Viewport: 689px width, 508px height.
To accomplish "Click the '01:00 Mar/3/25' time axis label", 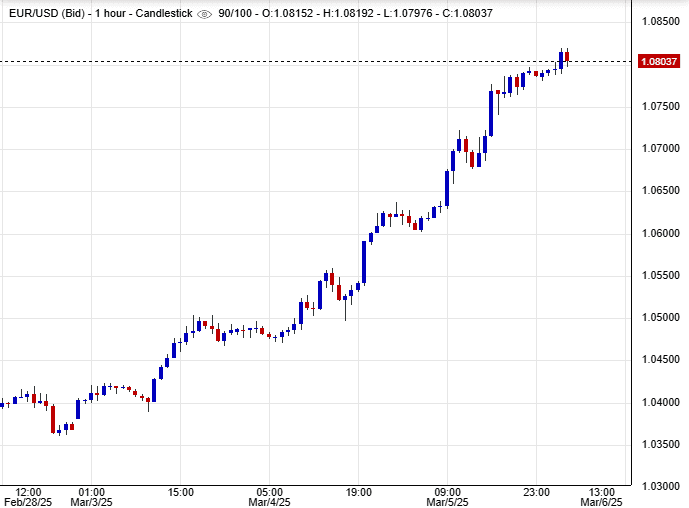I will 91,497.
